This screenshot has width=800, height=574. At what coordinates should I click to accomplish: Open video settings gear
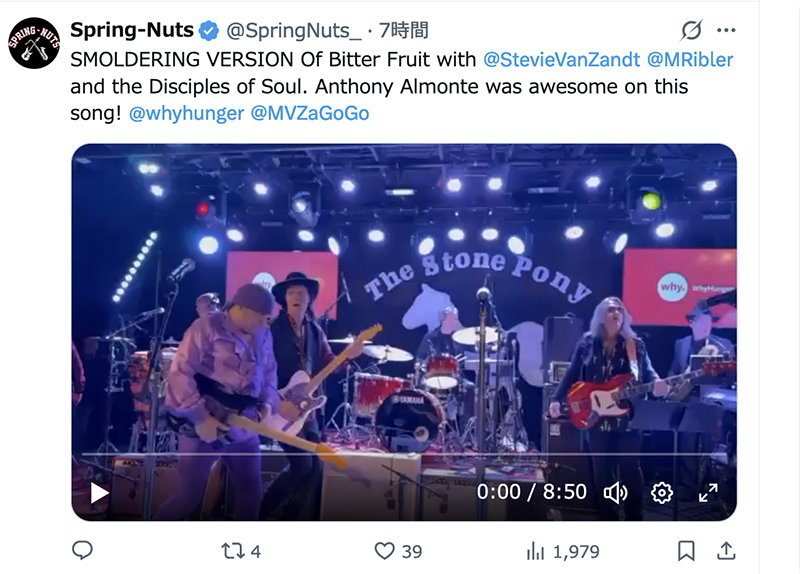pos(661,492)
